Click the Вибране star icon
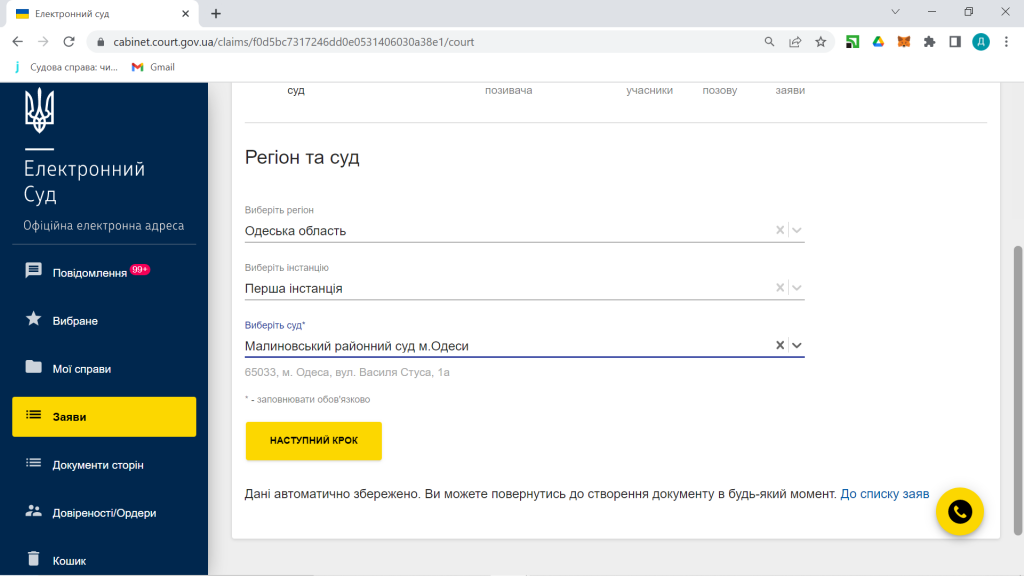This screenshot has height=576, width=1024. click(34, 319)
